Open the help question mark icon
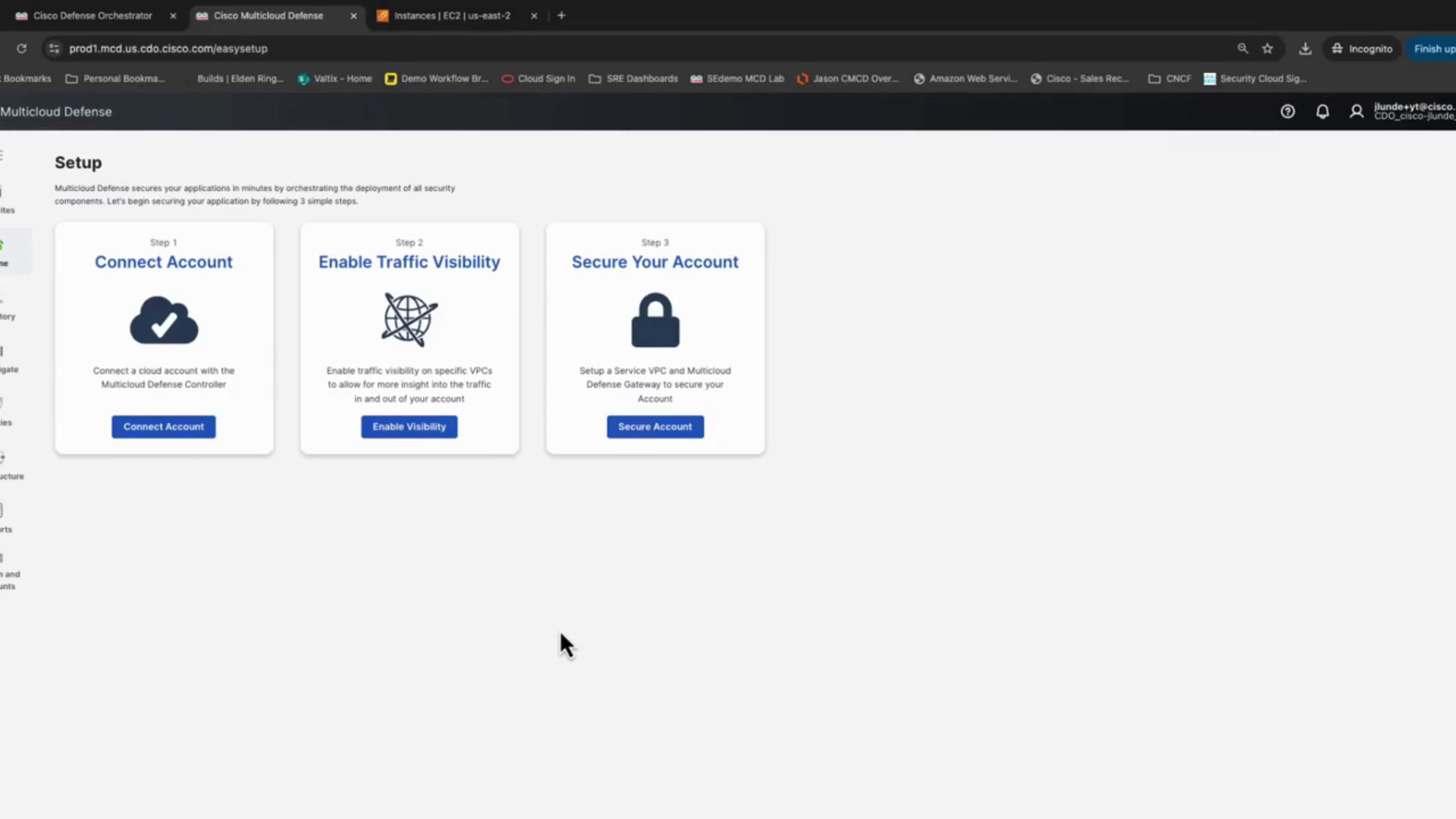Viewport: 1456px width, 819px height. [1288, 111]
